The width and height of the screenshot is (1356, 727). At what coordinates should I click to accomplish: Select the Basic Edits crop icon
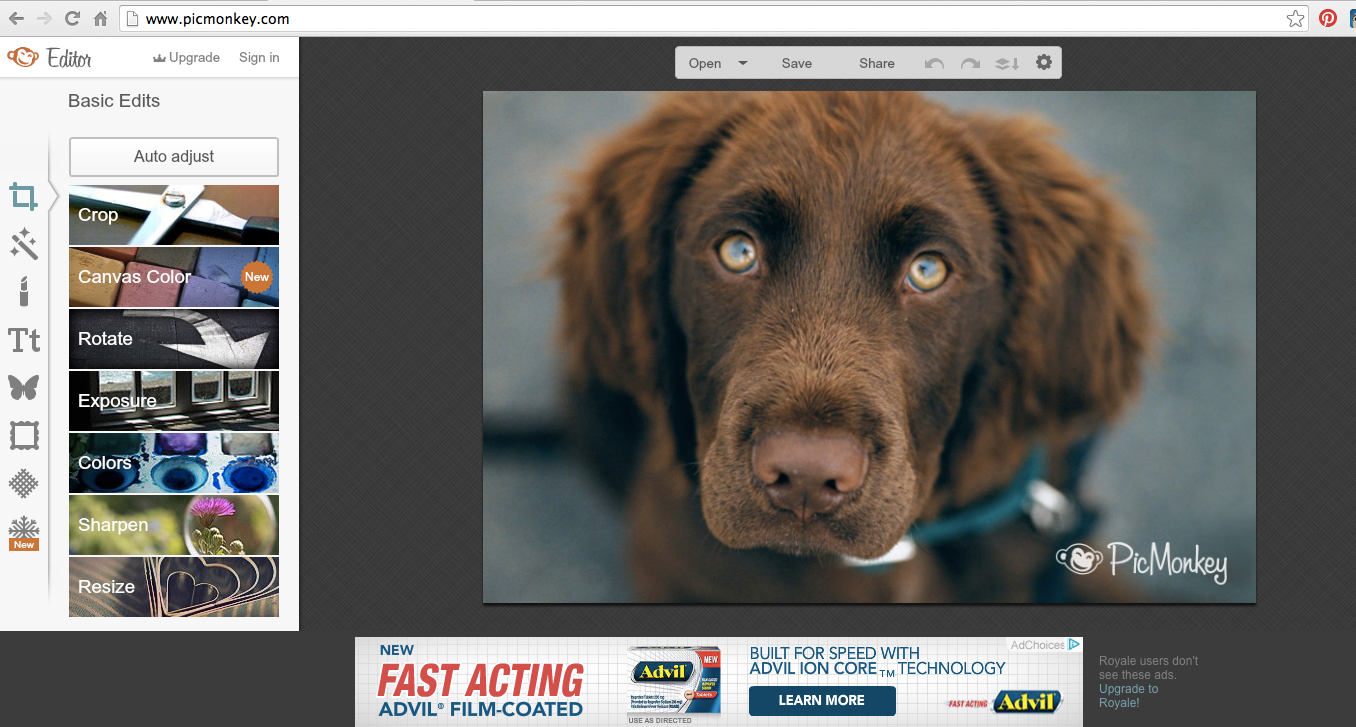24,197
